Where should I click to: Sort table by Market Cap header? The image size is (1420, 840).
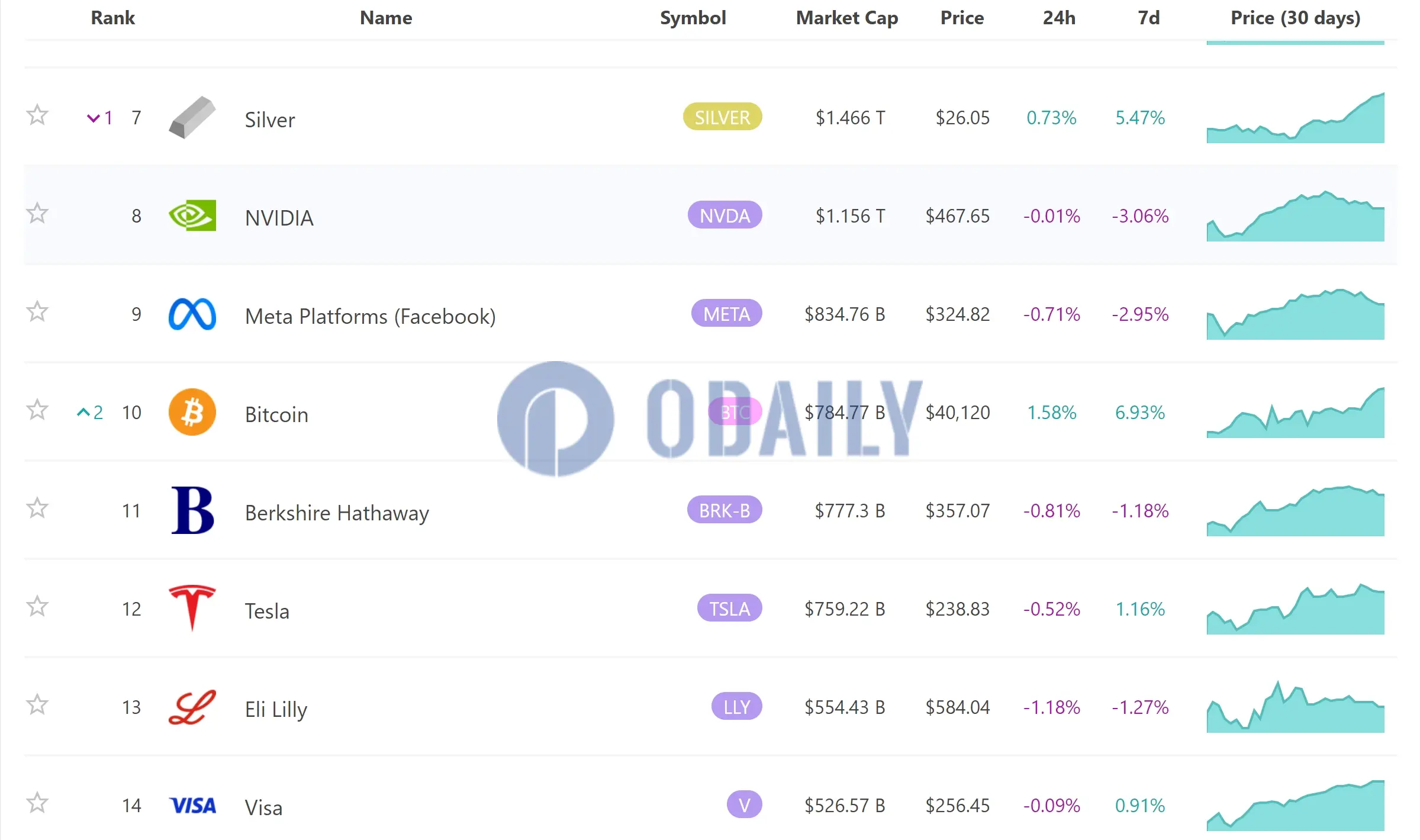coord(846,18)
